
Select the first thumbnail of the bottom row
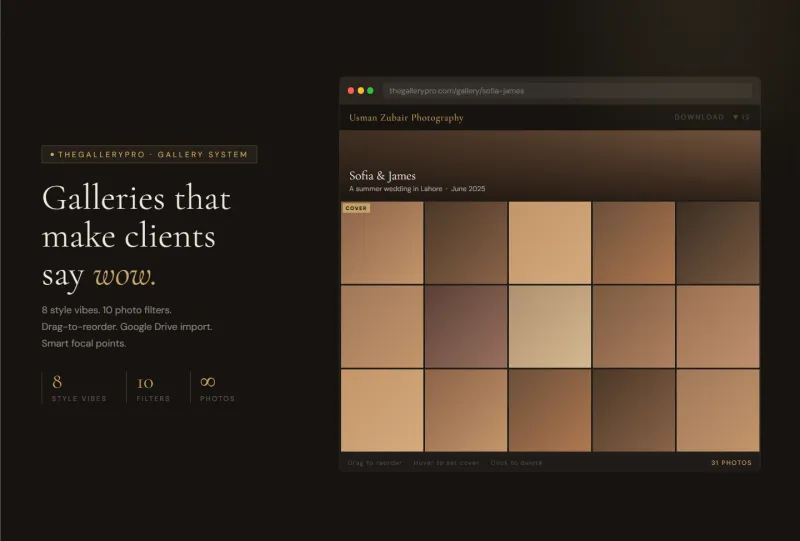[x=382, y=410]
